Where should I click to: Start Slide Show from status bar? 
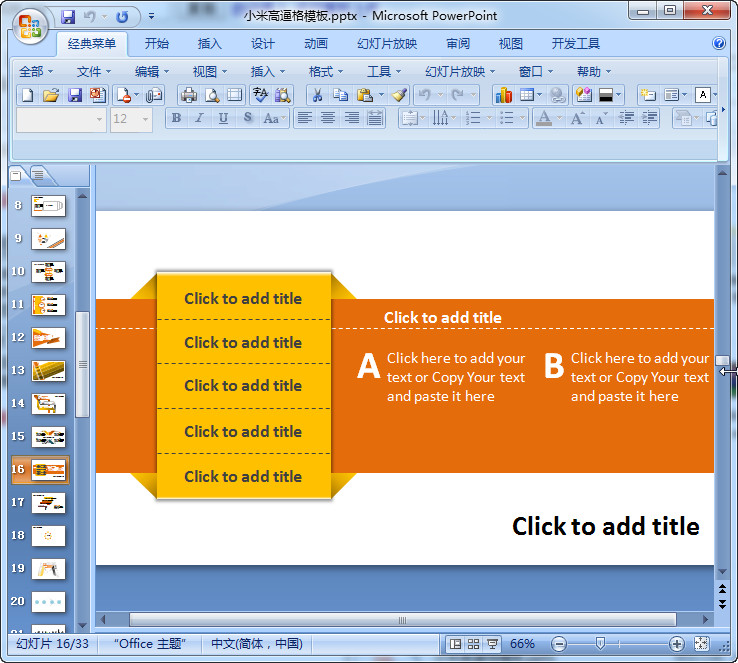point(492,644)
